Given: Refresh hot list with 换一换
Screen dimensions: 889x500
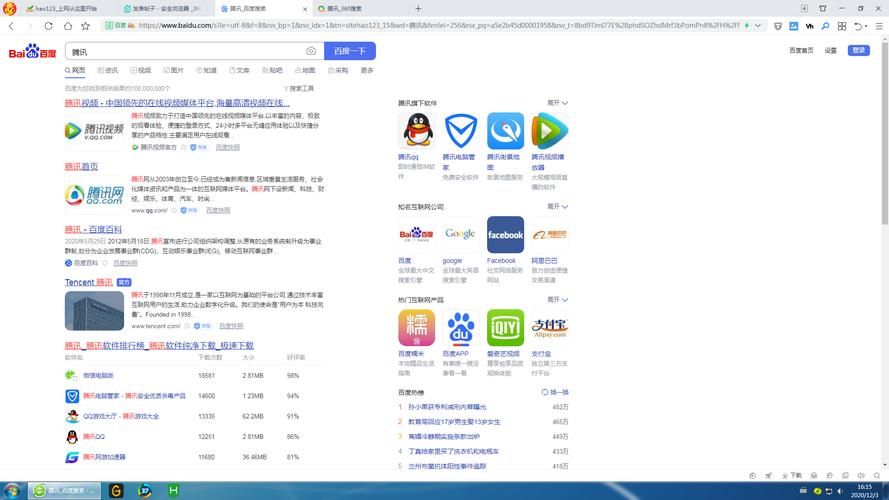Looking at the screenshot, I should (x=555, y=392).
